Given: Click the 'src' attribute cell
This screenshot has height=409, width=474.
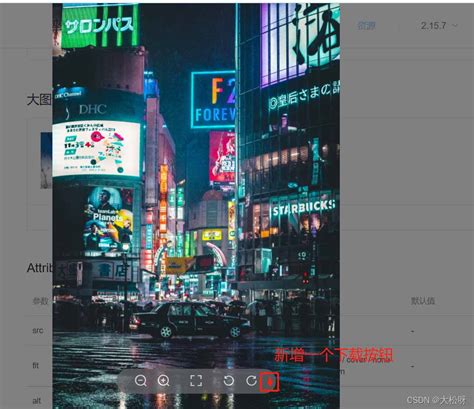Looking at the screenshot, I should [38, 330].
